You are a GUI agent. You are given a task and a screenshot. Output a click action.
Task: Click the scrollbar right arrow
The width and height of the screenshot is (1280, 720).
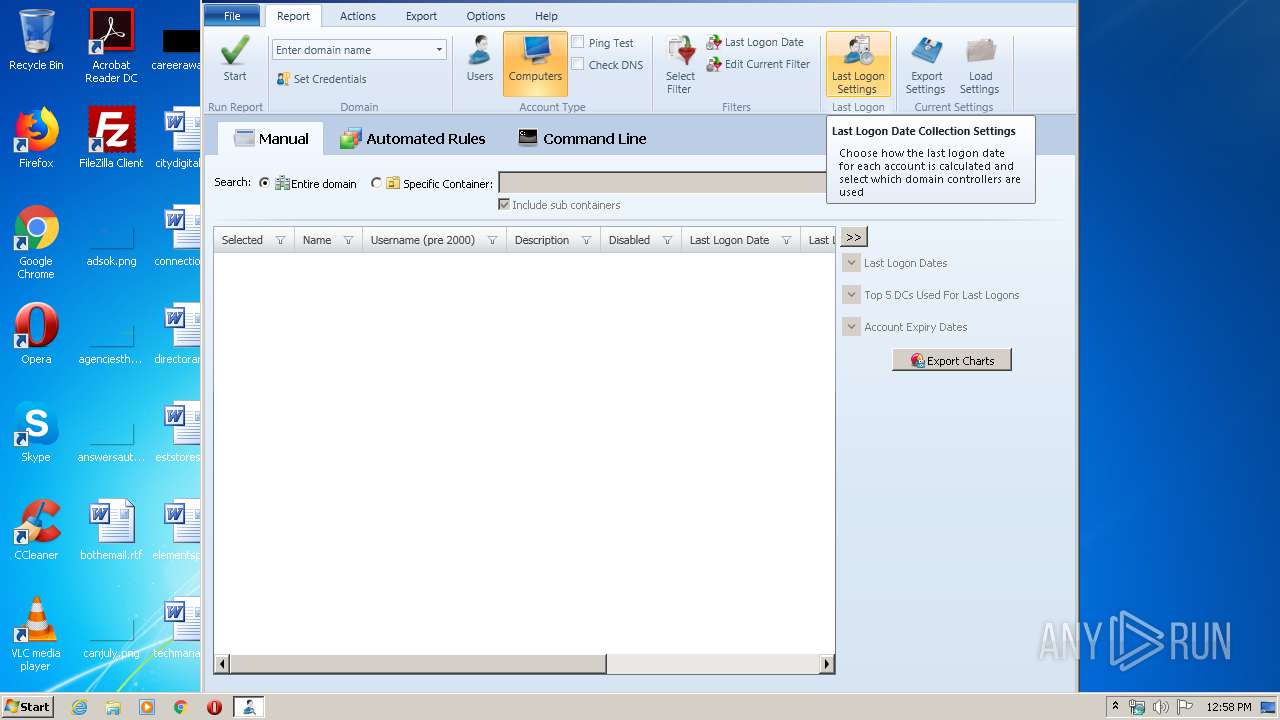827,664
